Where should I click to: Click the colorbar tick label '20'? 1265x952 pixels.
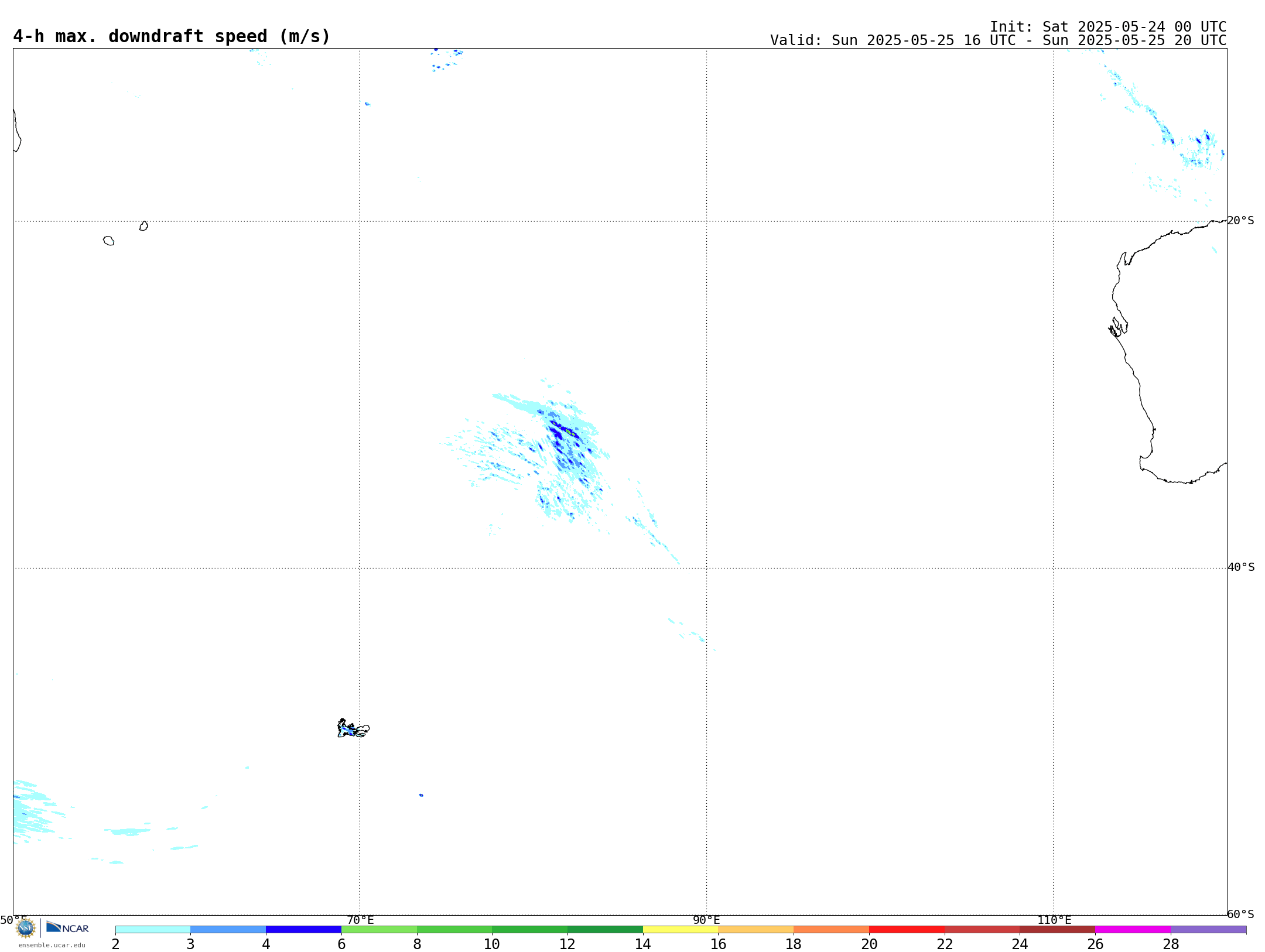869,944
